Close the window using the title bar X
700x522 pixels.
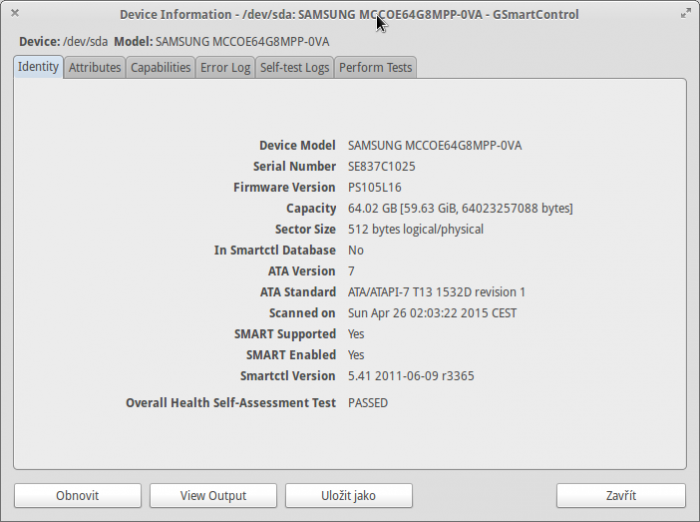(x=15, y=14)
